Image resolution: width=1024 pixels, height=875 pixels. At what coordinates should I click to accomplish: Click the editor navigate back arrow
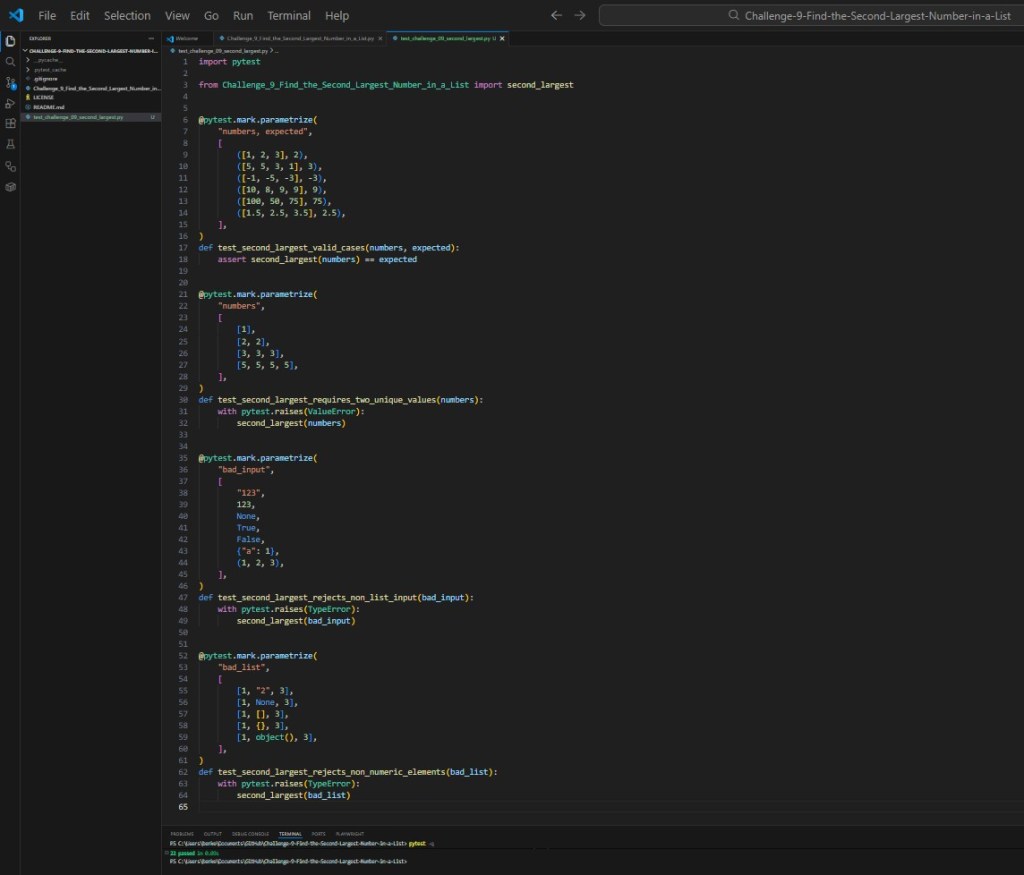(x=556, y=15)
